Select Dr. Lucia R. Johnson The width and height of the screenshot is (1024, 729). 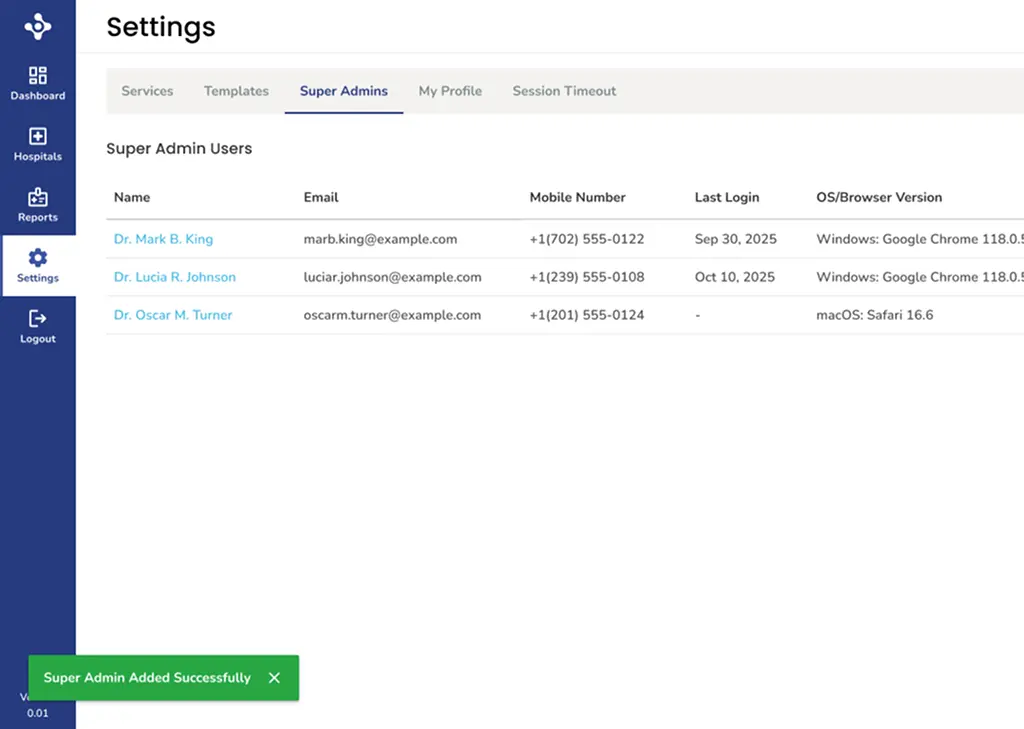[174, 277]
